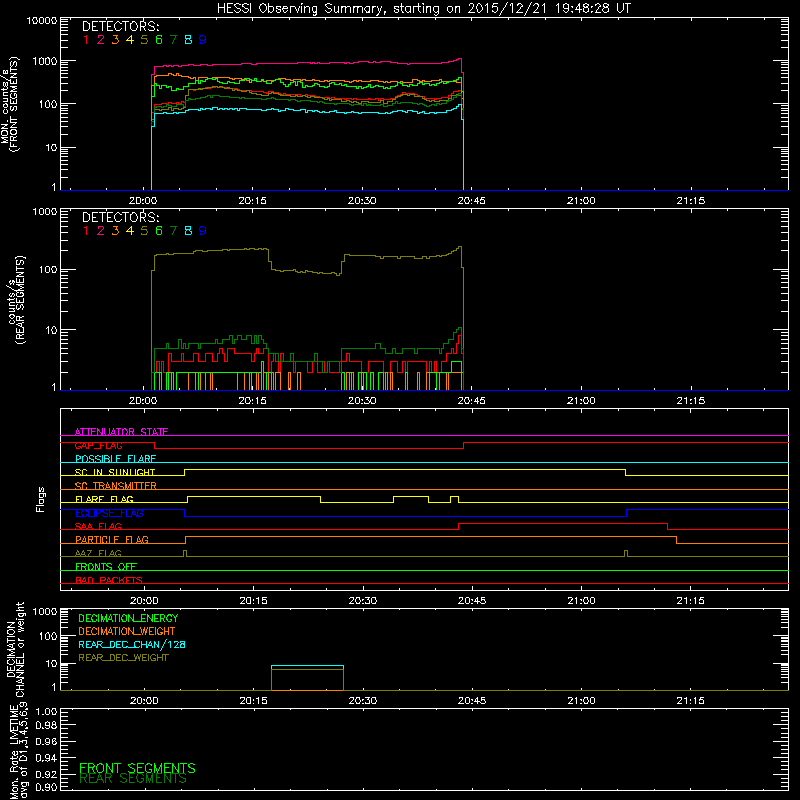
Task: Select red detector 1 in front segments legend
Action: point(86,40)
